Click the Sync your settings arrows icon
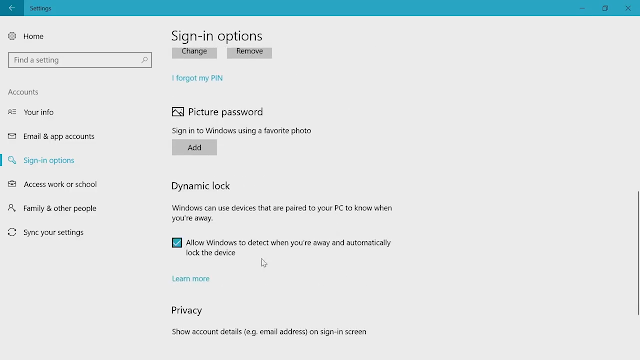Viewport: 640px width, 360px height. (12, 232)
